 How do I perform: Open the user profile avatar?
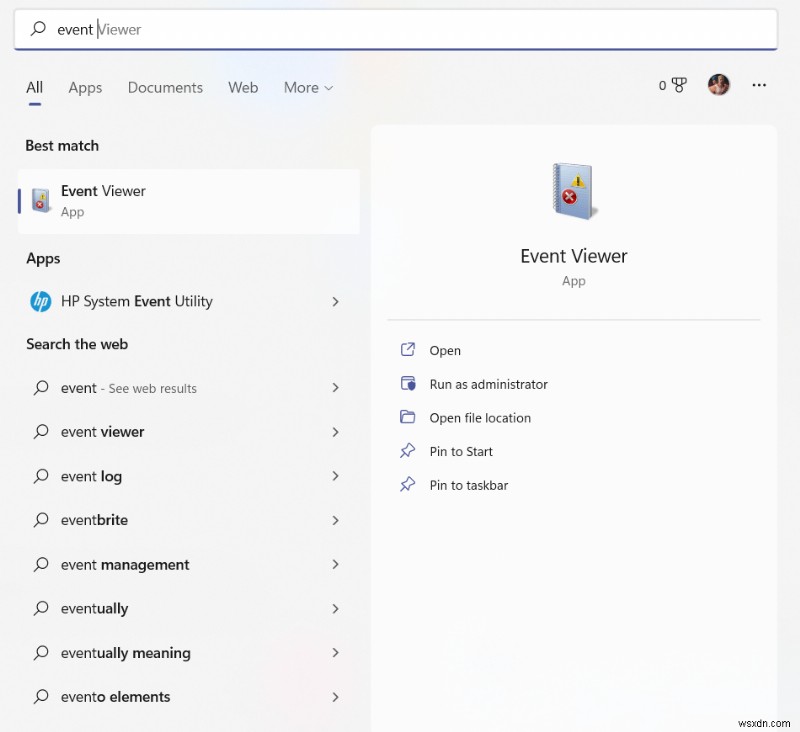718,85
